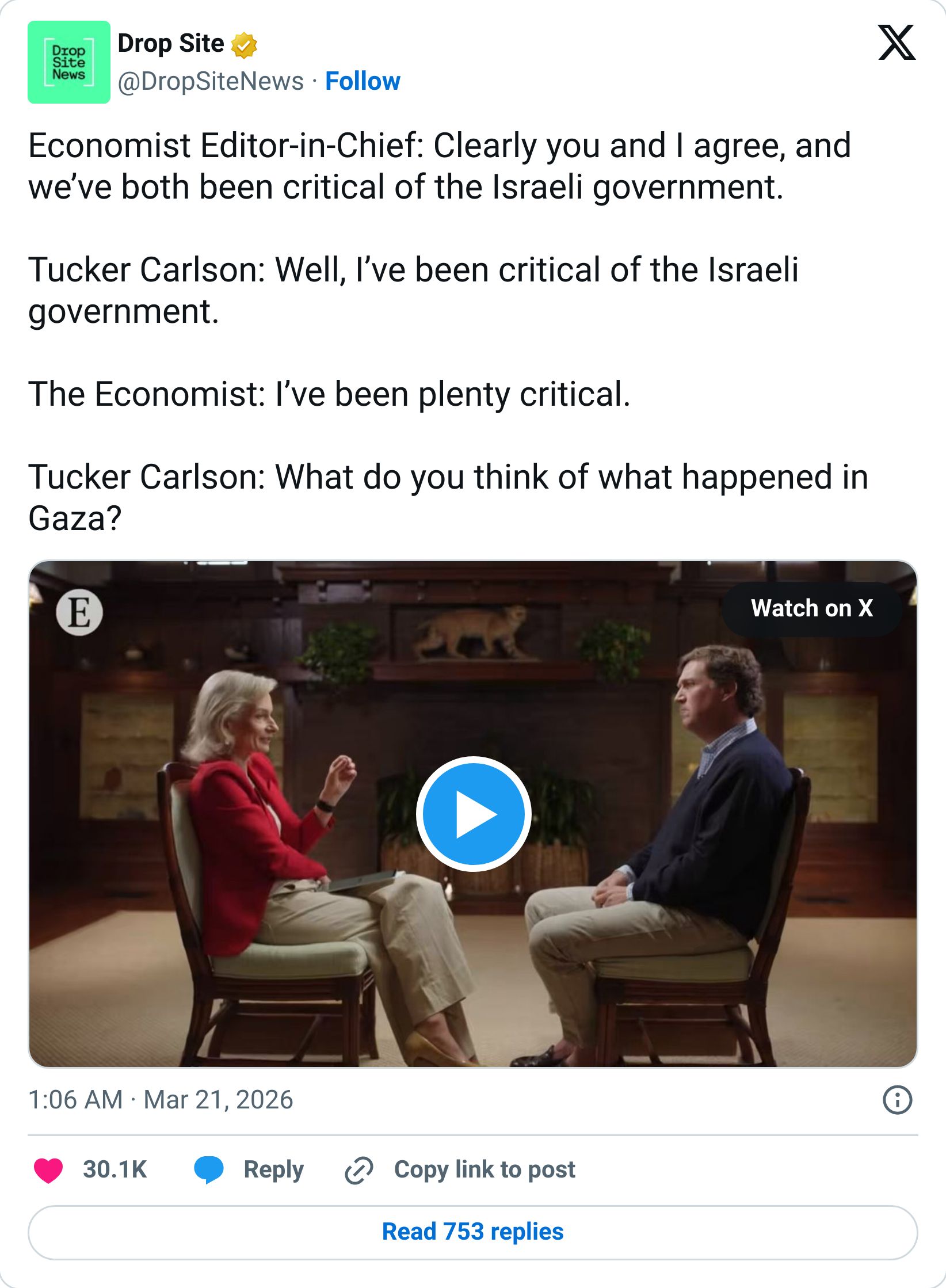This screenshot has width=946, height=1288.
Task: Select the Reply speech bubble icon
Action: (x=208, y=1169)
